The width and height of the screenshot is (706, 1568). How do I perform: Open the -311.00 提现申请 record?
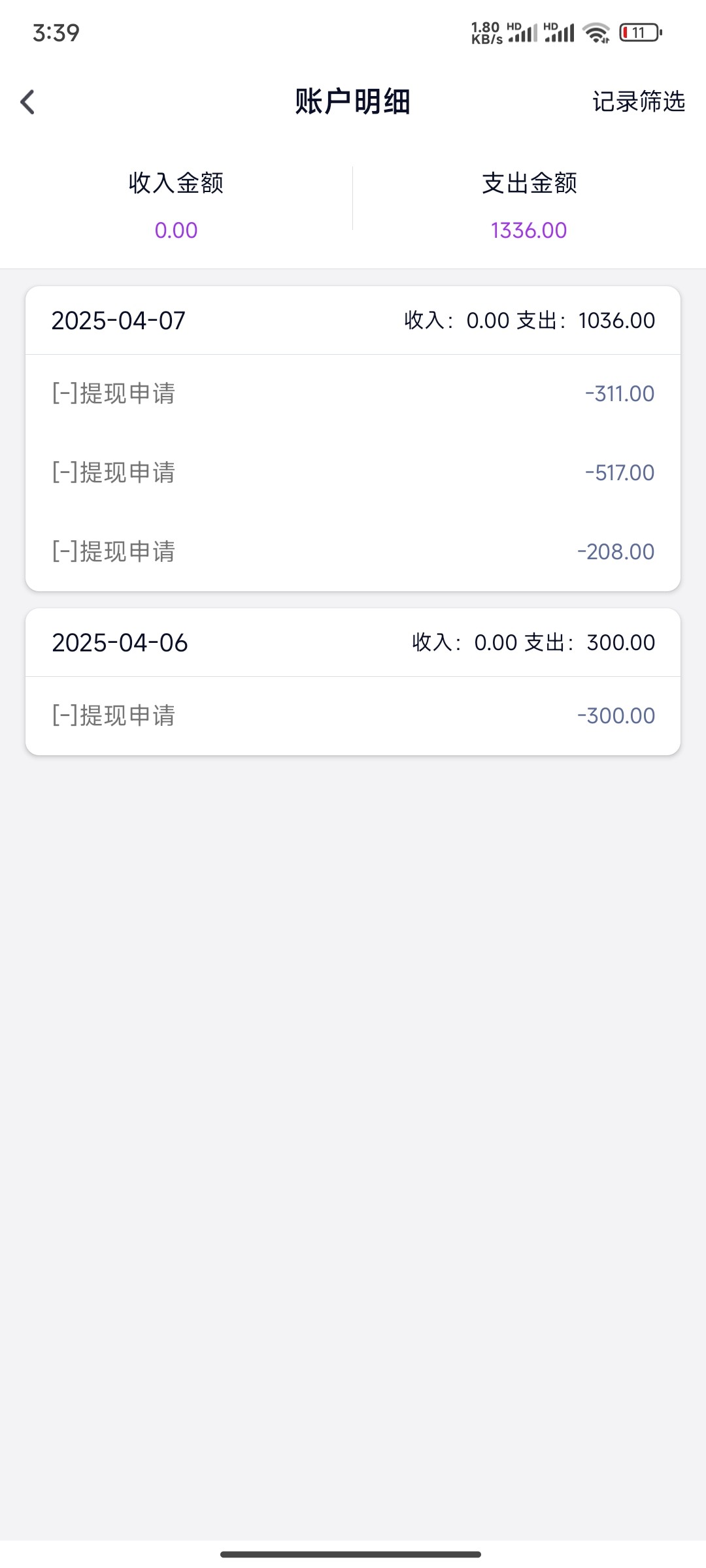[353, 394]
